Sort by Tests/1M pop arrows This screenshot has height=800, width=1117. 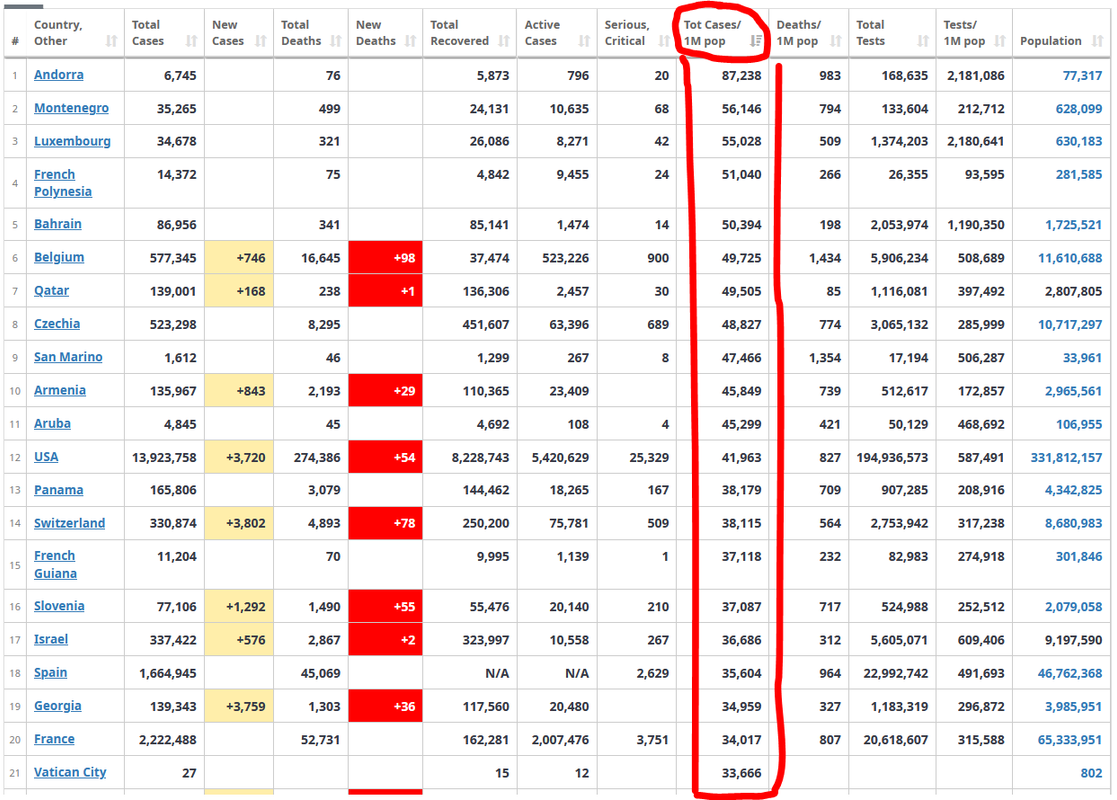click(1000, 41)
